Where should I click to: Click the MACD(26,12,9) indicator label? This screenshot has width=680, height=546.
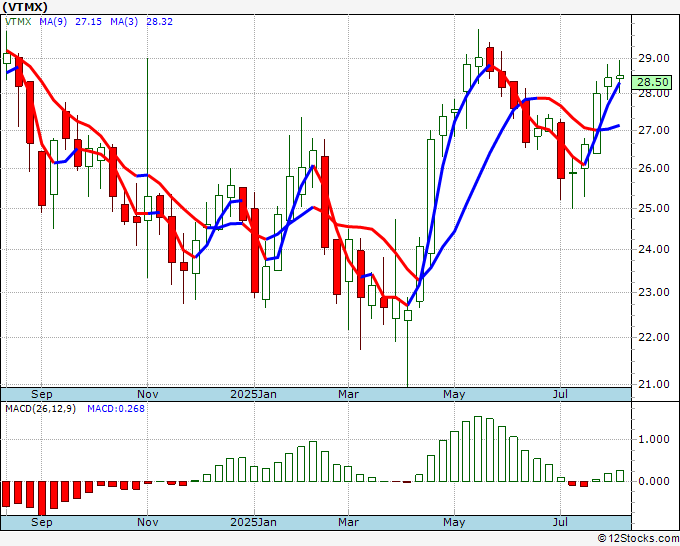pyautogui.click(x=40, y=409)
